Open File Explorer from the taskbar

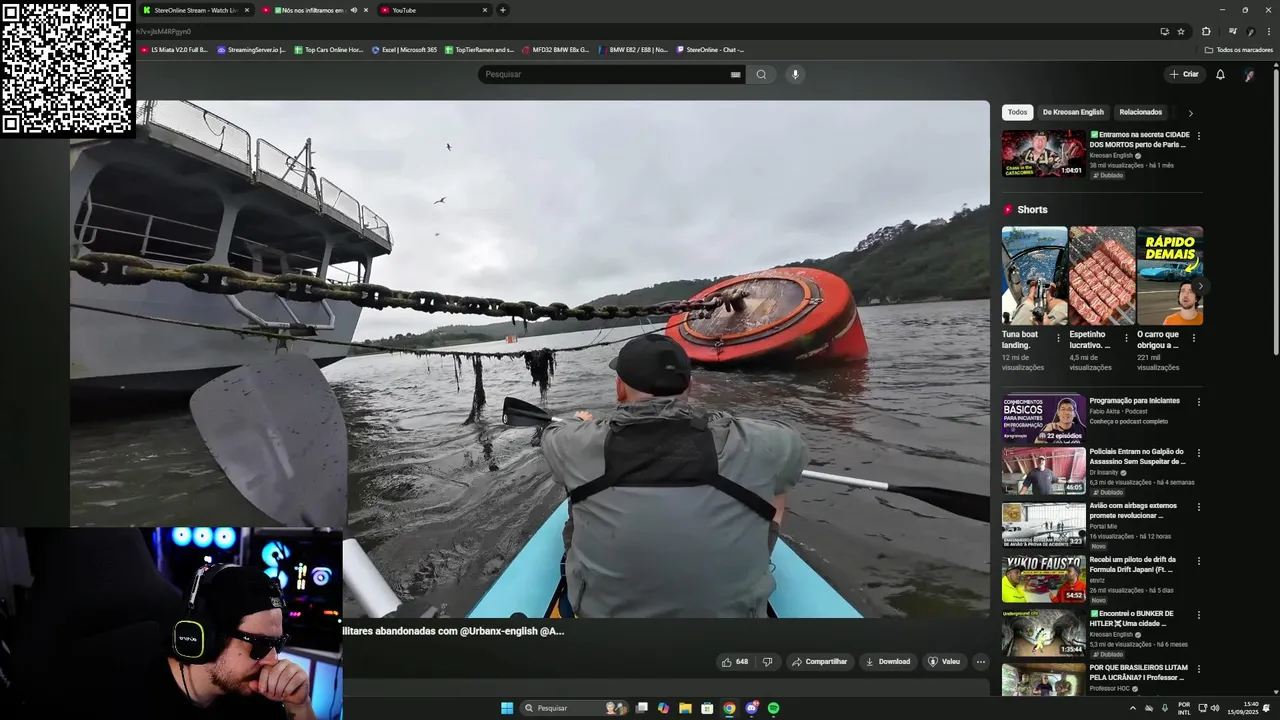pyautogui.click(x=685, y=708)
